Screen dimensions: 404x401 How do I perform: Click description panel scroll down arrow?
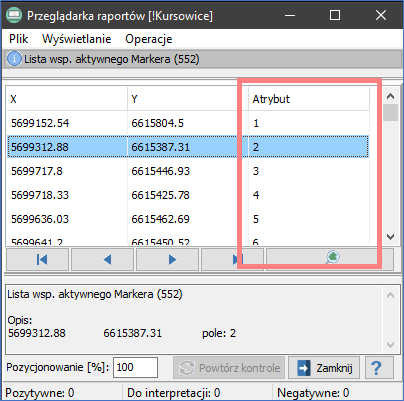point(390,344)
